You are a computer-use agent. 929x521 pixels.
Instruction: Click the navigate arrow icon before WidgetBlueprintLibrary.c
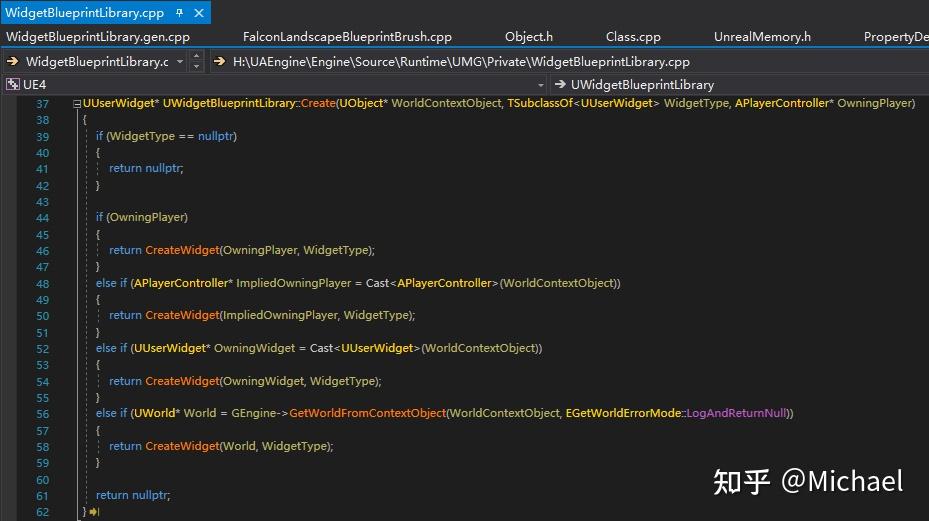click(x=12, y=61)
